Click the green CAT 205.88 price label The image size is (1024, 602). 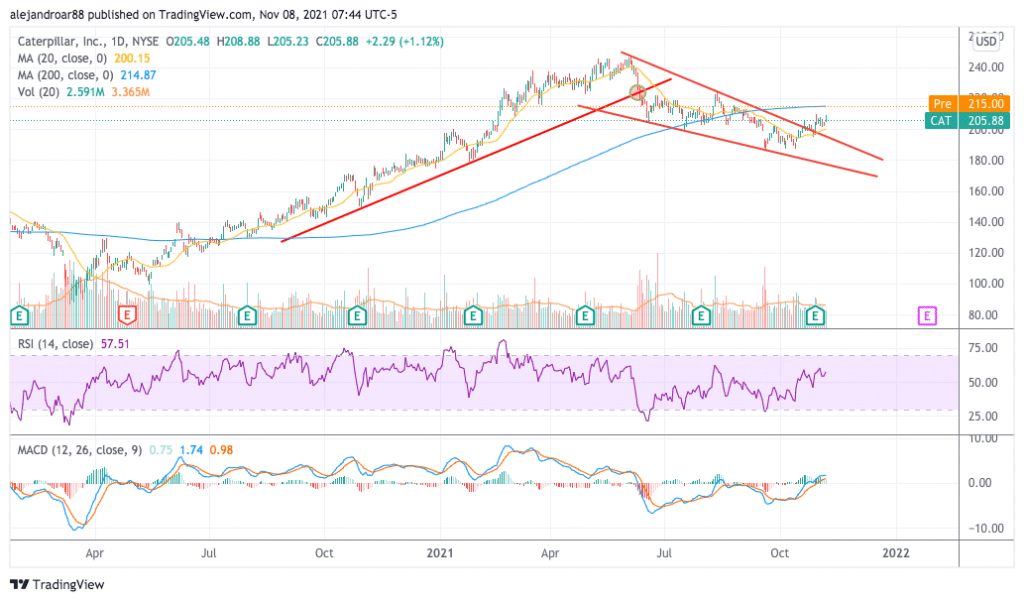tap(967, 121)
